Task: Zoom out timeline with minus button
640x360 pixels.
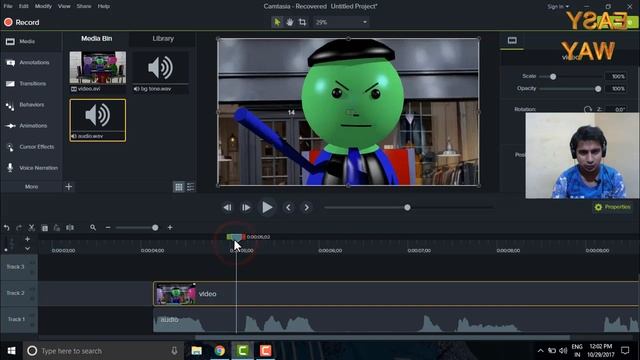Action: 108,227
